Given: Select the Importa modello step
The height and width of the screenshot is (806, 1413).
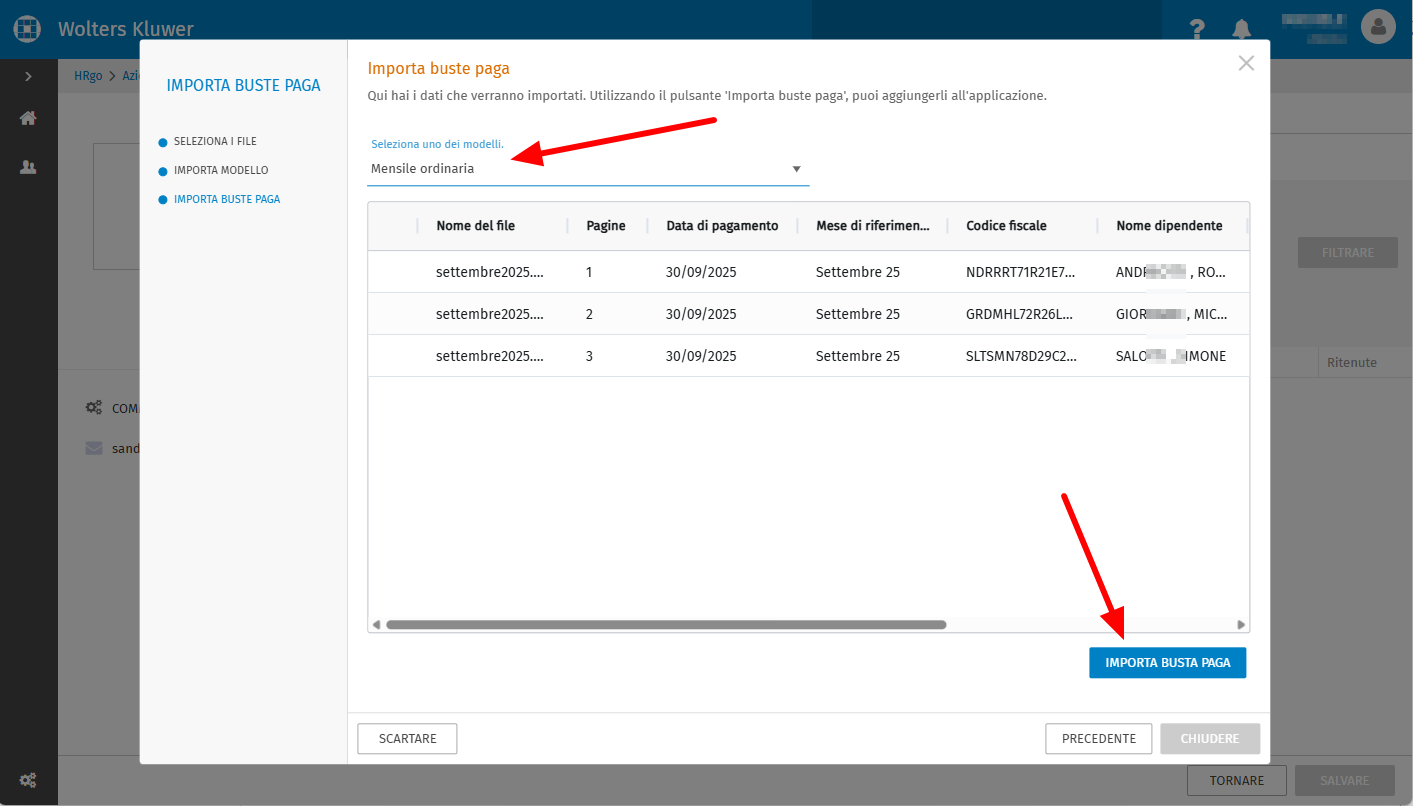Looking at the screenshot, I should pos(214,170).
